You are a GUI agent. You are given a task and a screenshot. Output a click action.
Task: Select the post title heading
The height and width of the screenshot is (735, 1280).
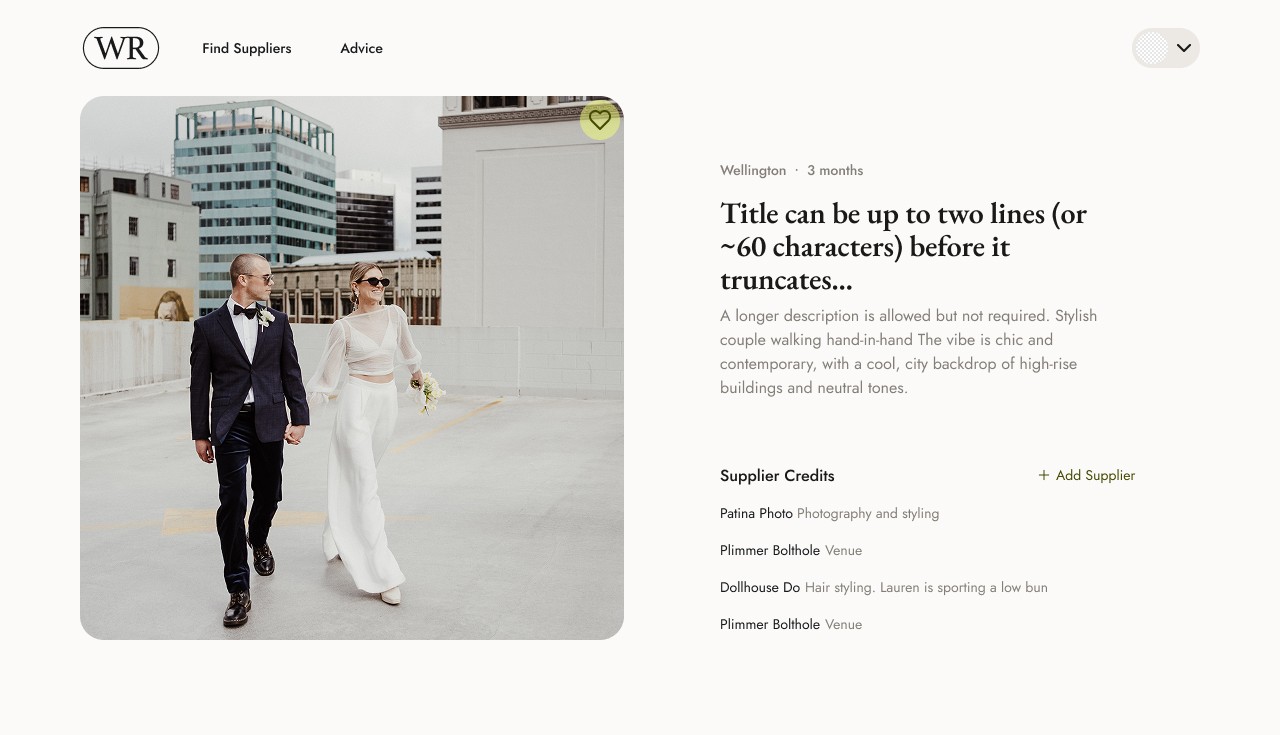tap(903, 246)
